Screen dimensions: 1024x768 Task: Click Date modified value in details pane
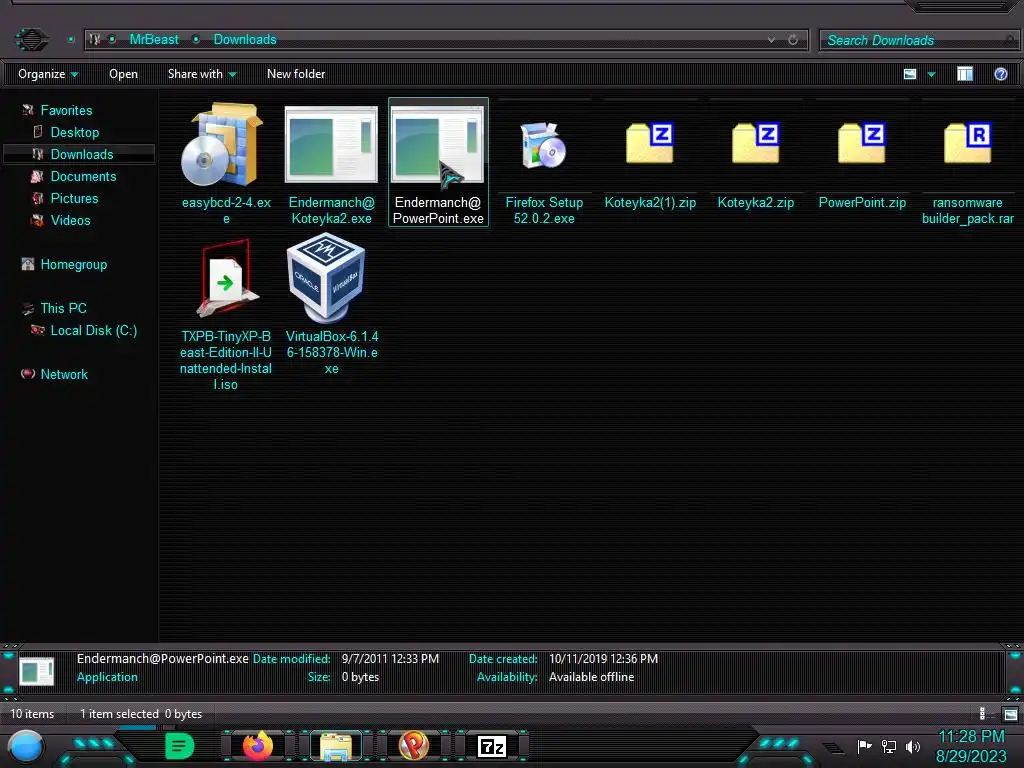pos(390,659)
